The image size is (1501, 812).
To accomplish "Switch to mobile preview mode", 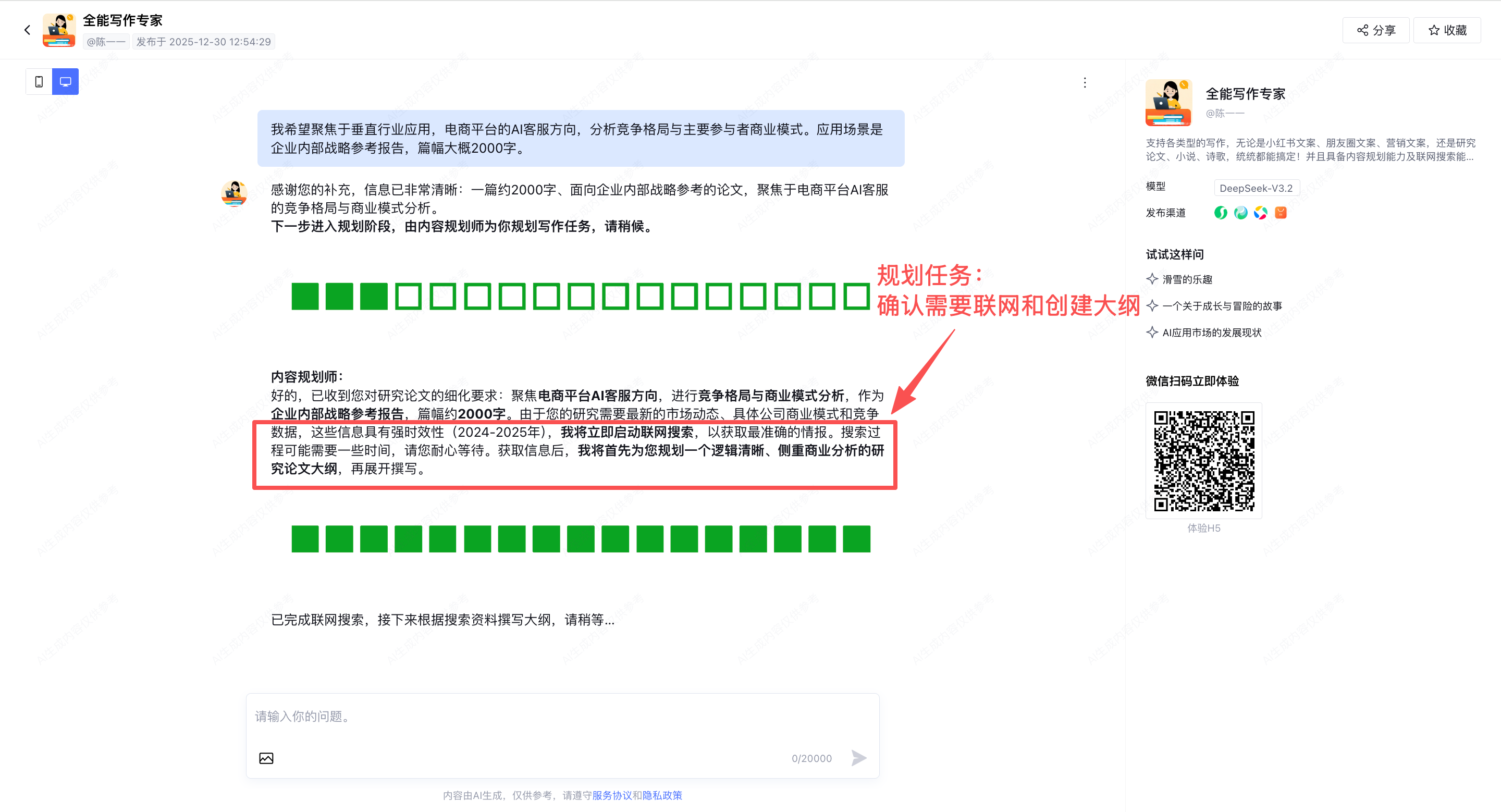I will [x=39, y=81].
